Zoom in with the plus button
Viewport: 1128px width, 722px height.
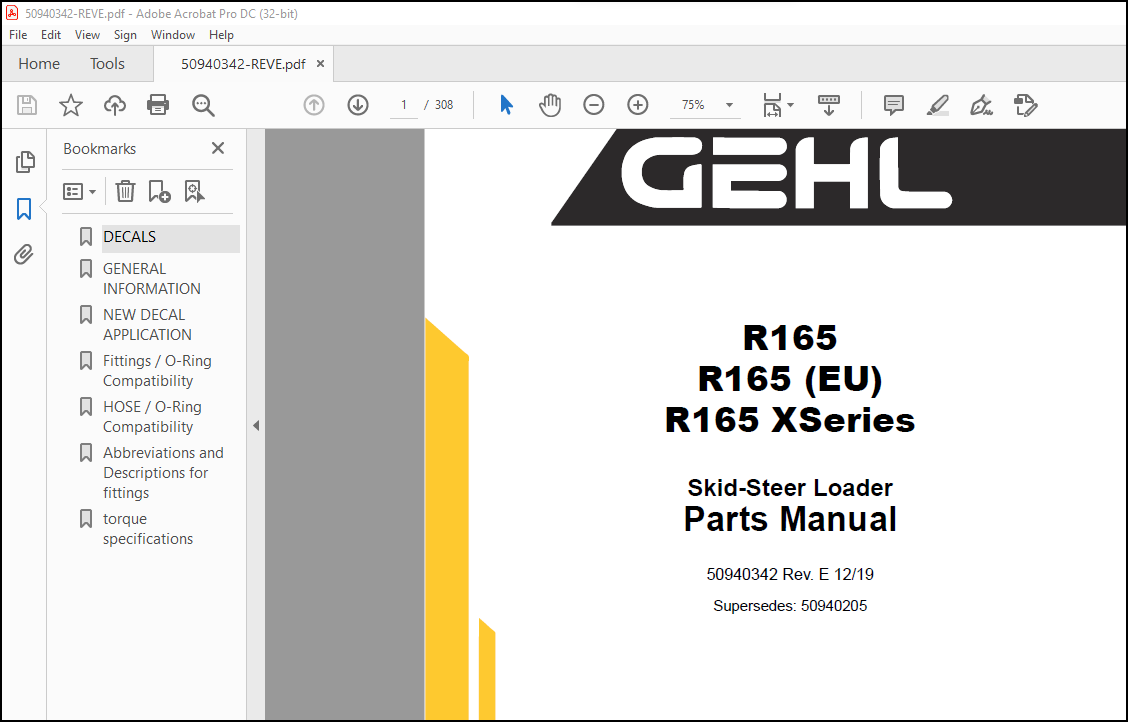(x=637, y=105)
